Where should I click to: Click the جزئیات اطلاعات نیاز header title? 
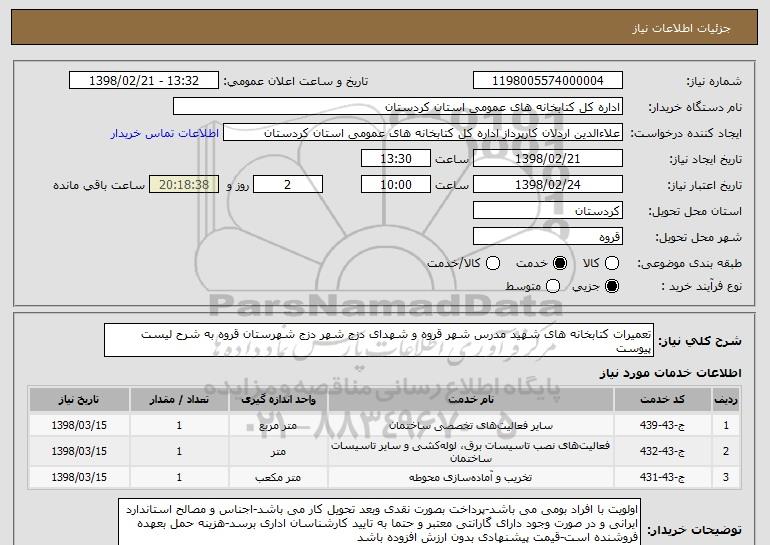coord(681,28)
